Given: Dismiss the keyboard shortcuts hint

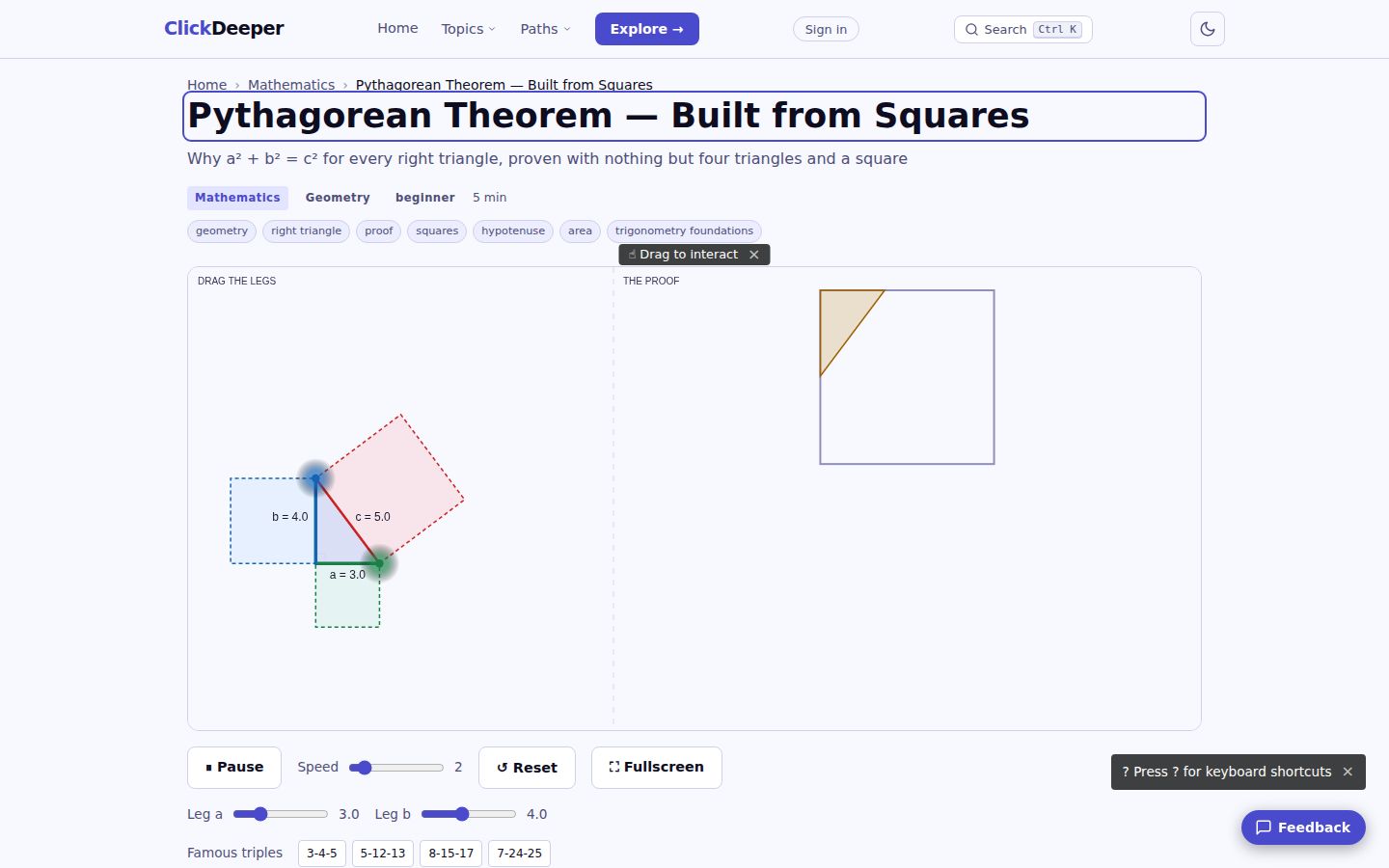Looking at the screenshot, I should tap(1348, 772).
